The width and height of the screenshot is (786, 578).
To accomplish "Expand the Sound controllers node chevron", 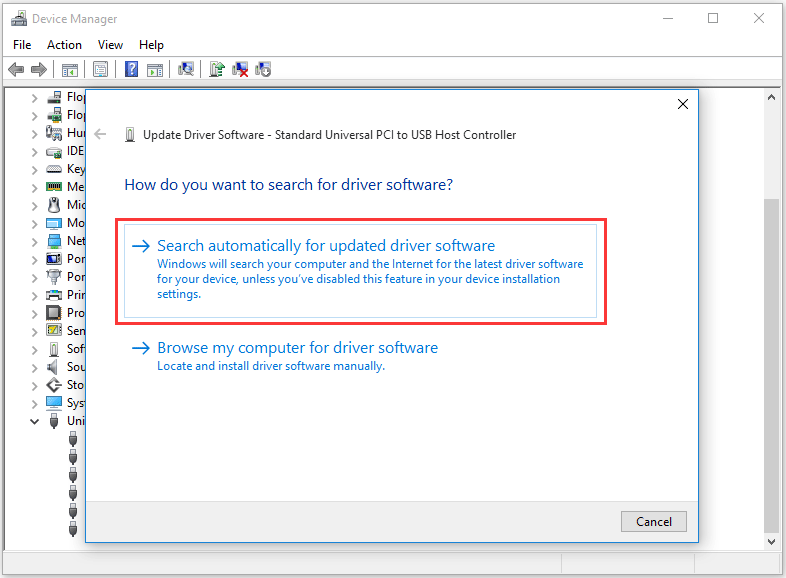I will pos(34,368).
